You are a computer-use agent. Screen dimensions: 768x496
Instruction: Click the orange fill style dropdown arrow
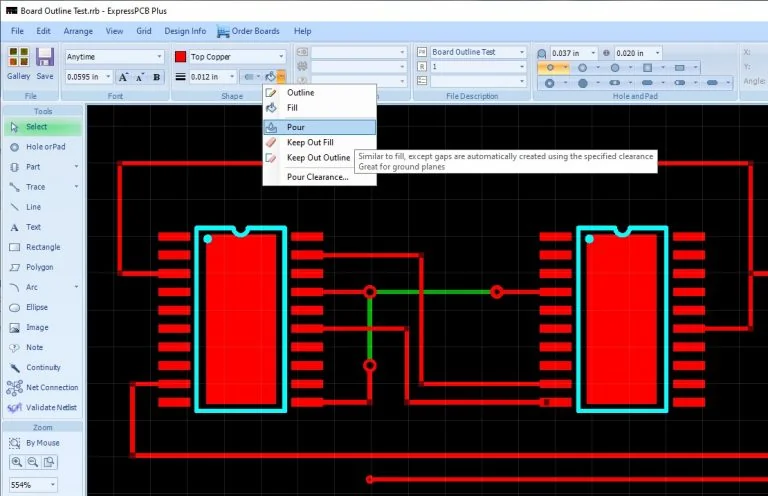pyautogui.click(x=281, y=76)
